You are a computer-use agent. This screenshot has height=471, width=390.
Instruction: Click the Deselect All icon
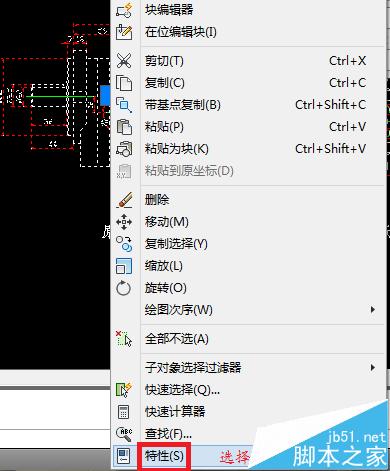tap(124, 339)
